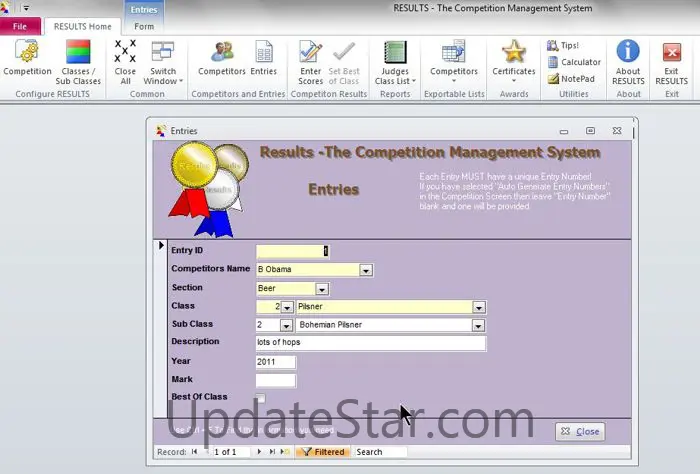Expand the Pilsner class name dropdown
The height and width of the screenshot is (474, 700).
point(479,307)
